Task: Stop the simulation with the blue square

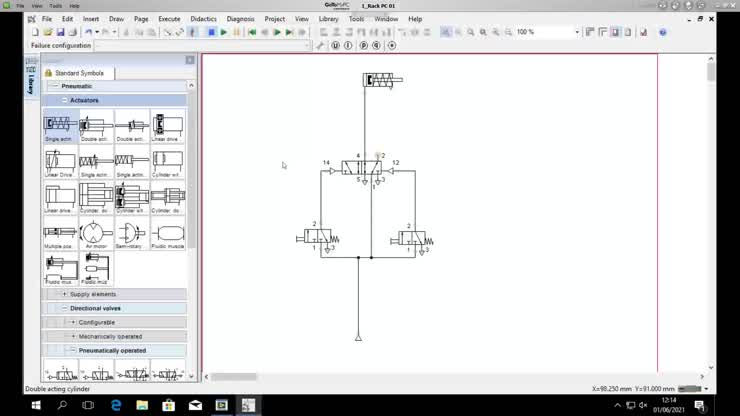Action: click(x=211, y=32)
